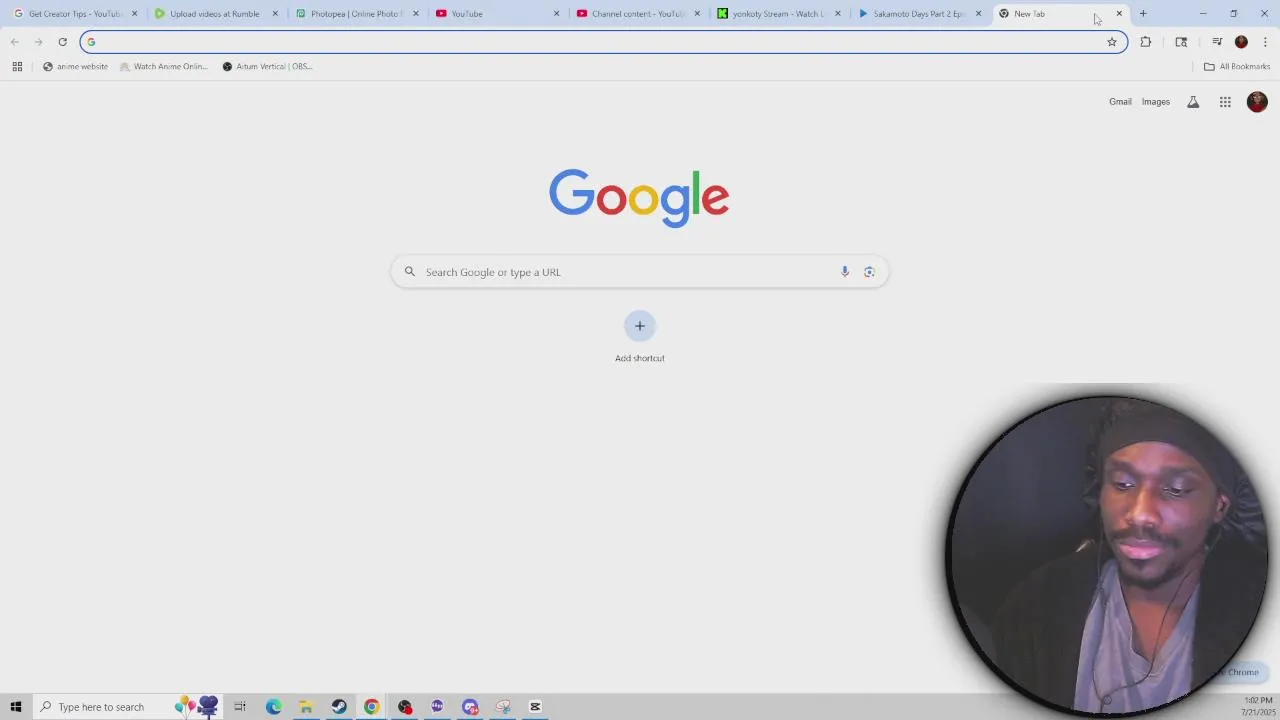1280x720 pixels.
Task: Open the Windows Start menu
Action: (15, 707)
